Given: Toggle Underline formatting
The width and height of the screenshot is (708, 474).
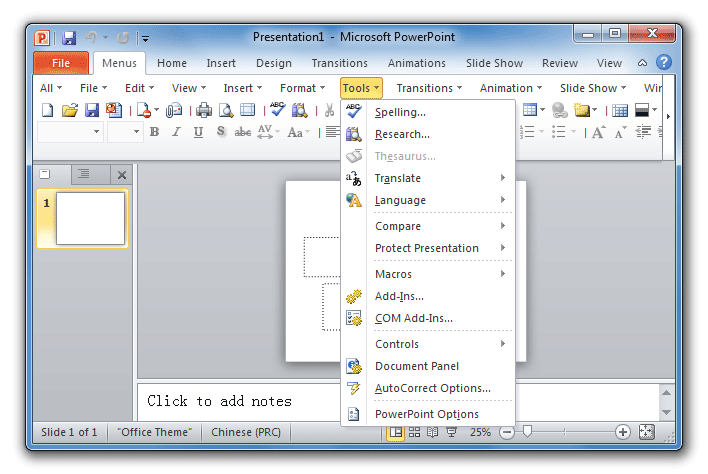Looking at the screenshot, I should click(x=198, y=132).
